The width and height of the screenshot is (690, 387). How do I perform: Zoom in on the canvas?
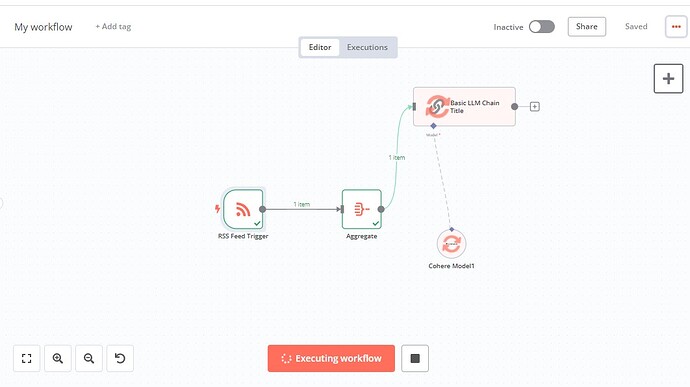coord(58,358)
